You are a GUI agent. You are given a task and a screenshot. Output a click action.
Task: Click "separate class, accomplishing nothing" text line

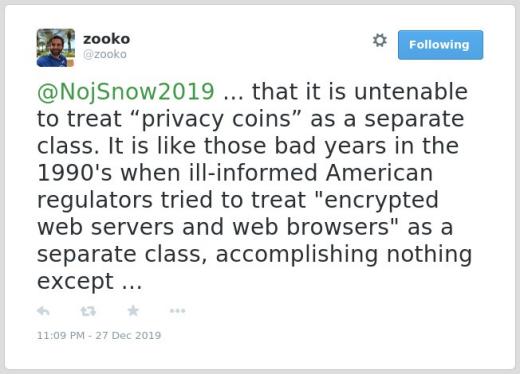[x=254, y=254]
